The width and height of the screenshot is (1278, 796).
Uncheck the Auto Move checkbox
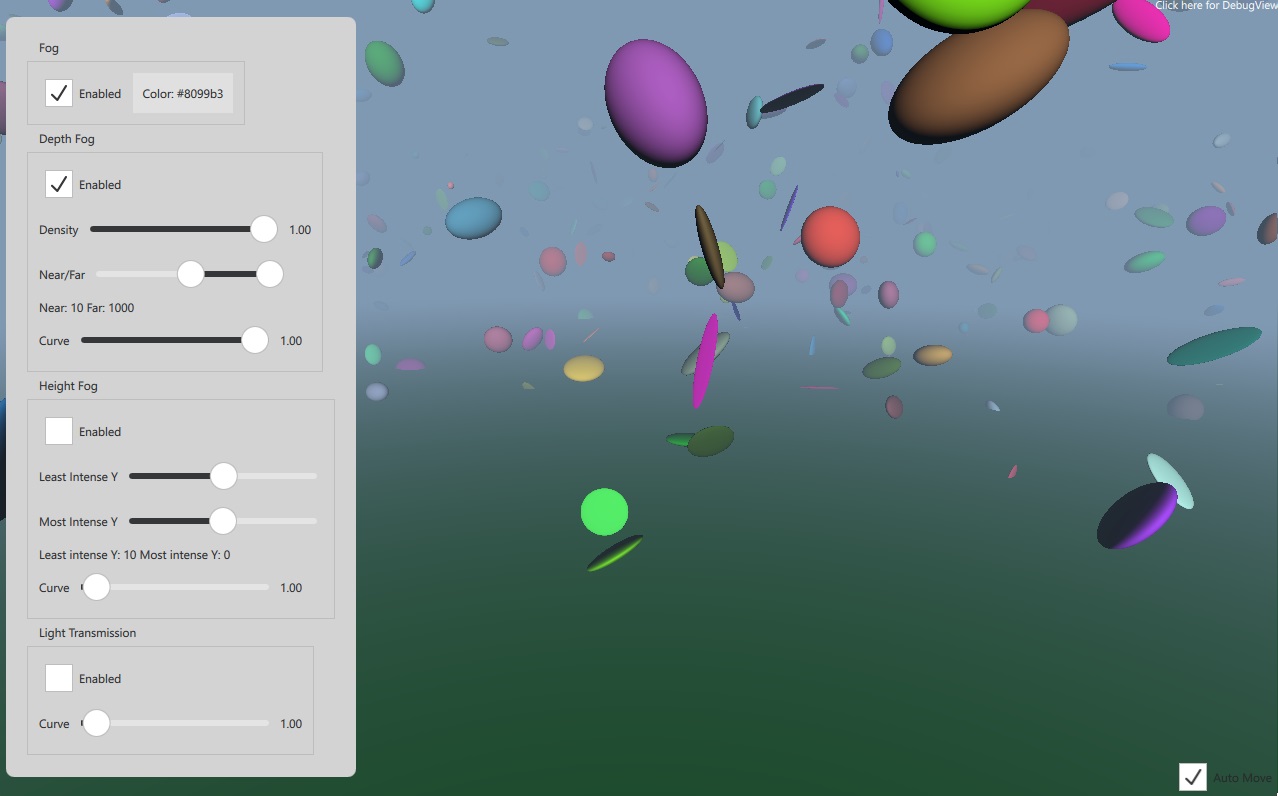tap(1192, 777)
